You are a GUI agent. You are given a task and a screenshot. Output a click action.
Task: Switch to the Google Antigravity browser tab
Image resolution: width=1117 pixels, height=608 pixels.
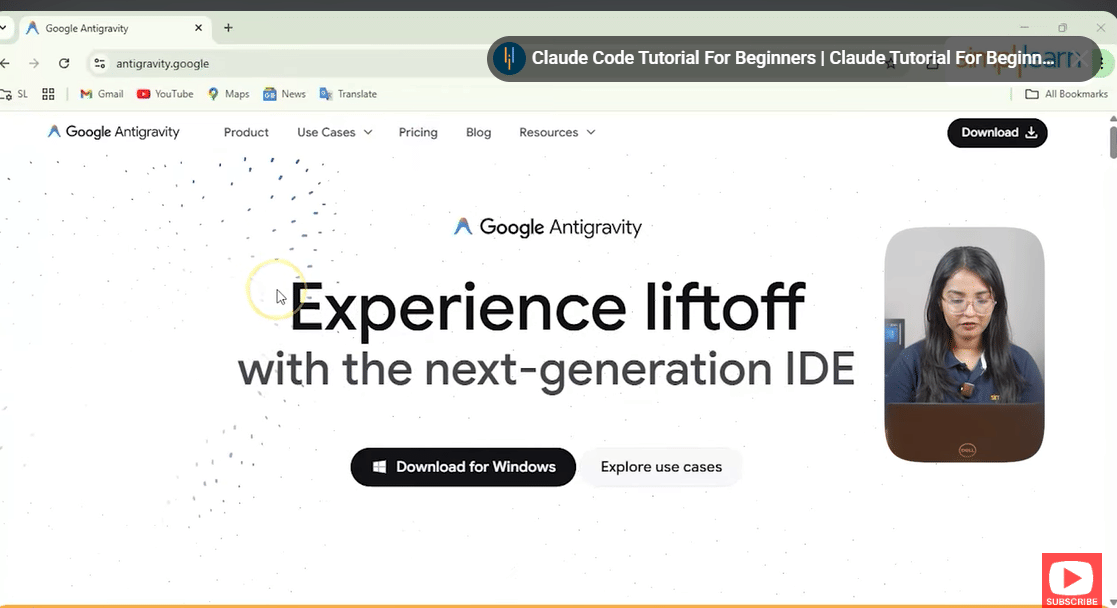(100, 28)
